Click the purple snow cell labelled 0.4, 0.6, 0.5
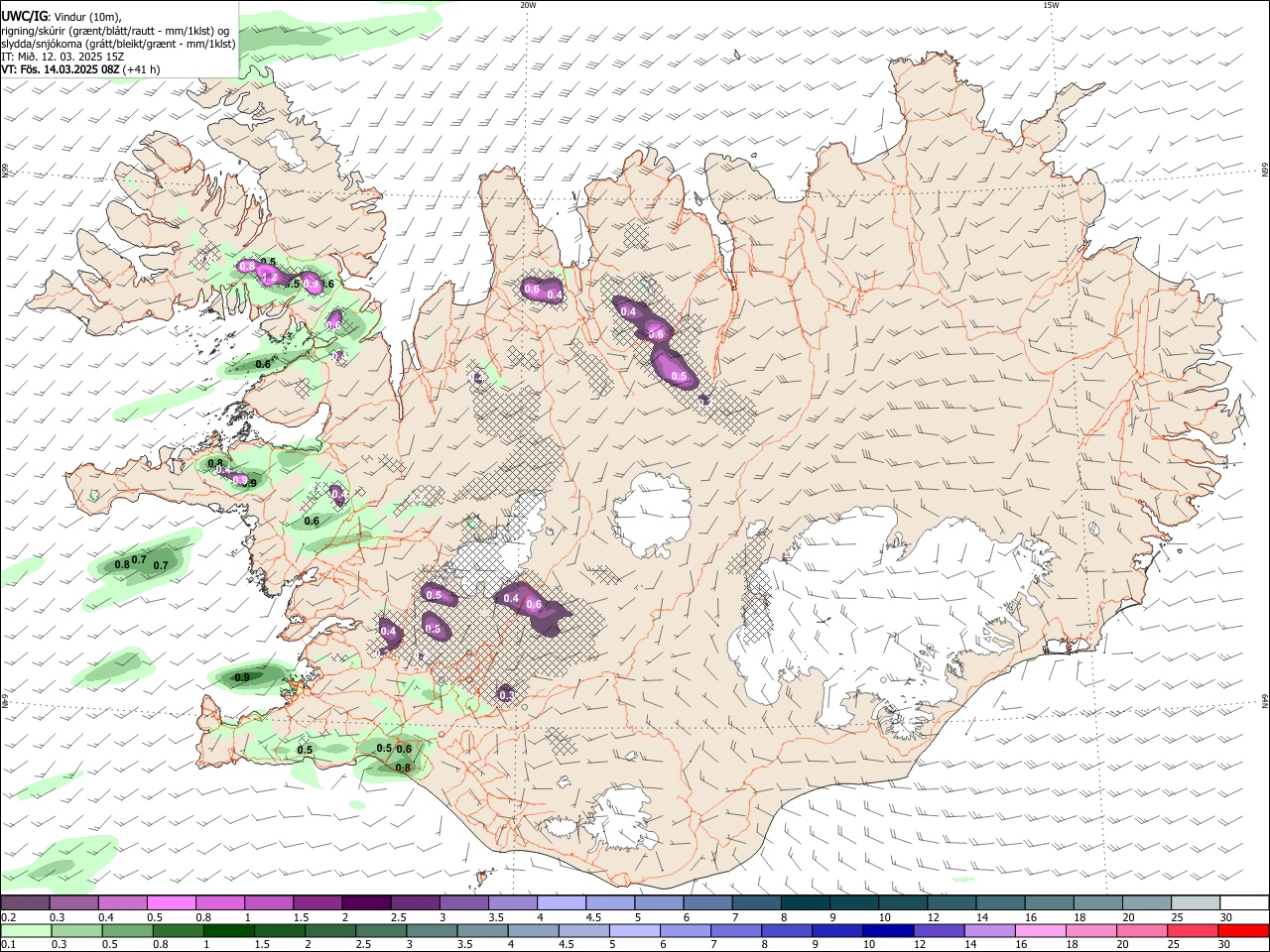 655,342
